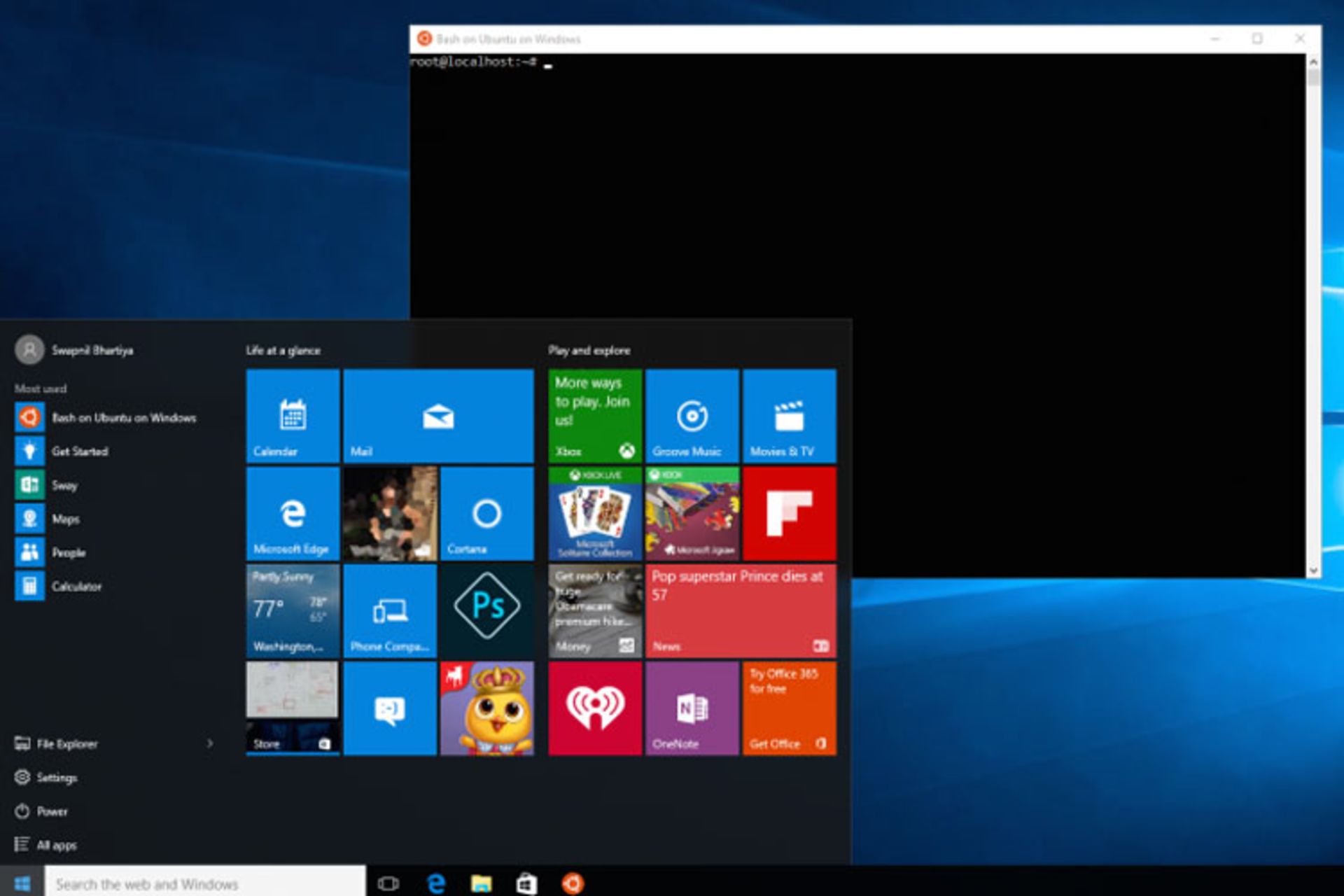Click the Life at a glance group heading
The image size is (1344, 896).
tap(283, 350)
